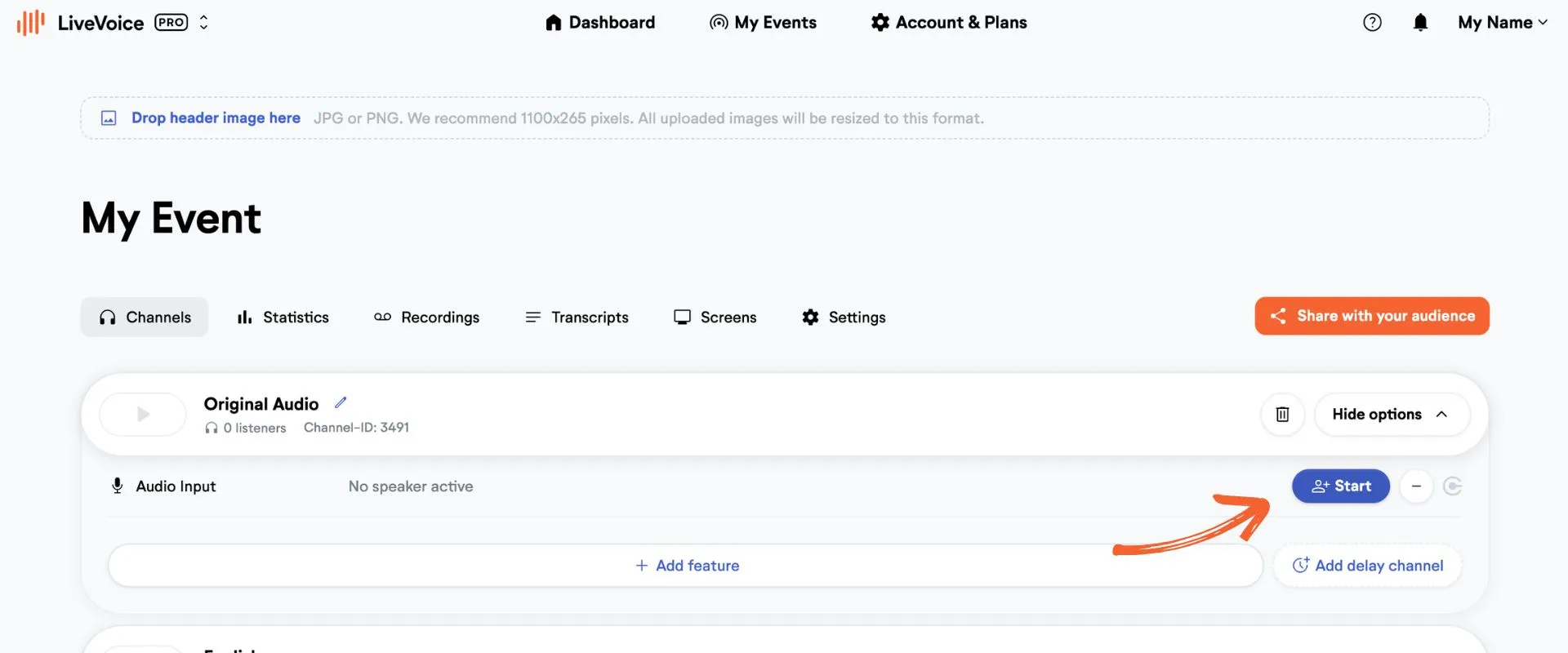The image size is (1568, 653).
Task: Click the My Event title
Action: coord(171,219)
